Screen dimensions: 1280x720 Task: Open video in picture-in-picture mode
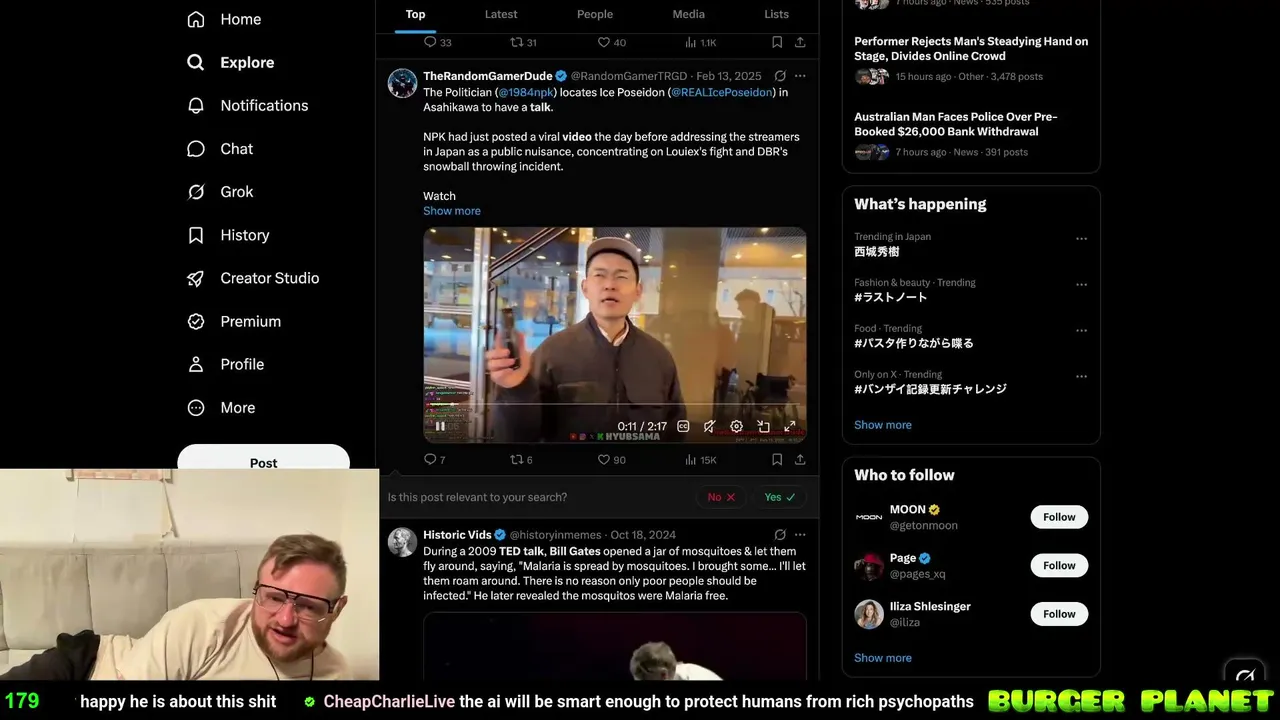tap(763, 426)
